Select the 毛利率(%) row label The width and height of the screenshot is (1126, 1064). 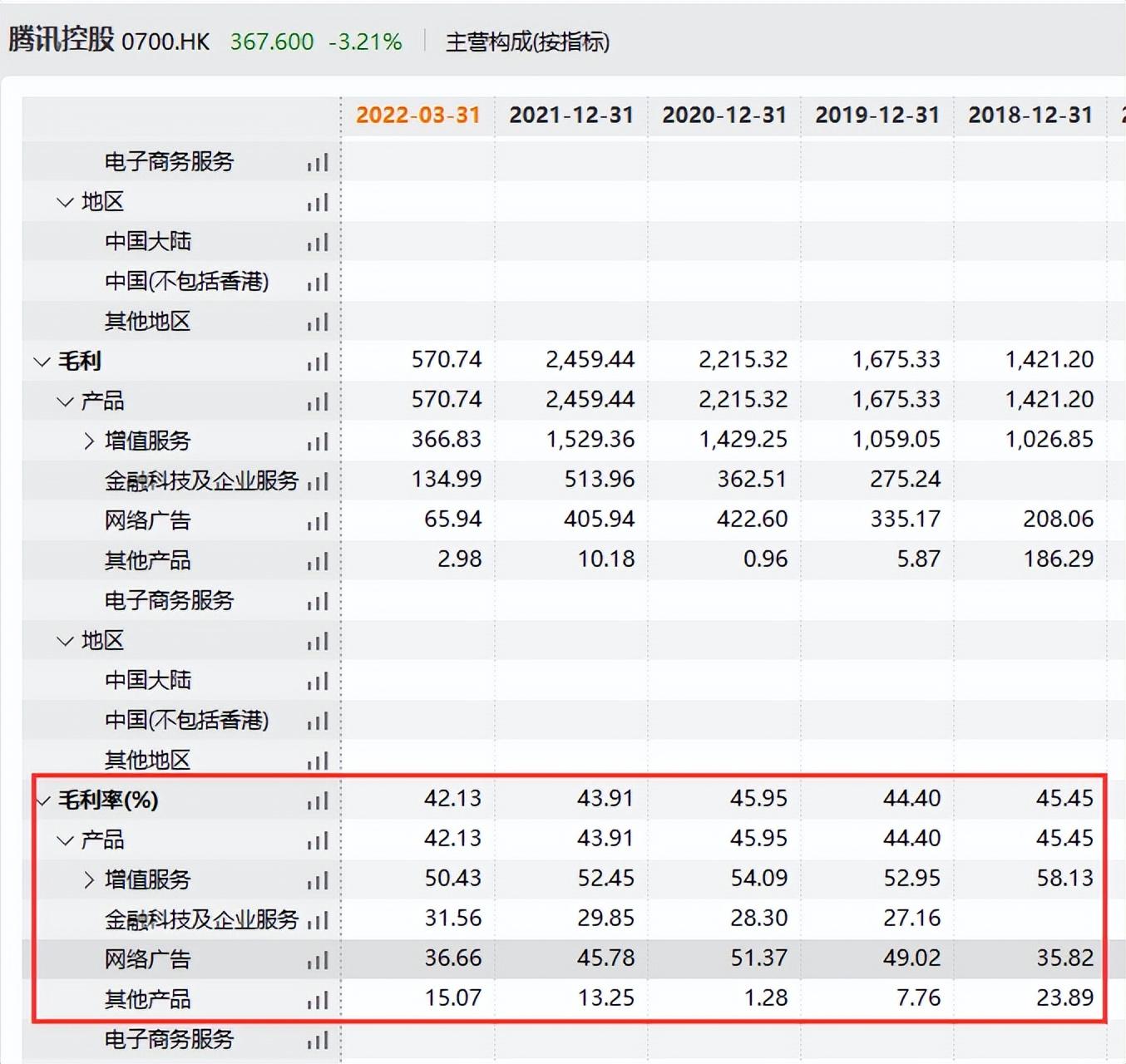click(108, 800)
